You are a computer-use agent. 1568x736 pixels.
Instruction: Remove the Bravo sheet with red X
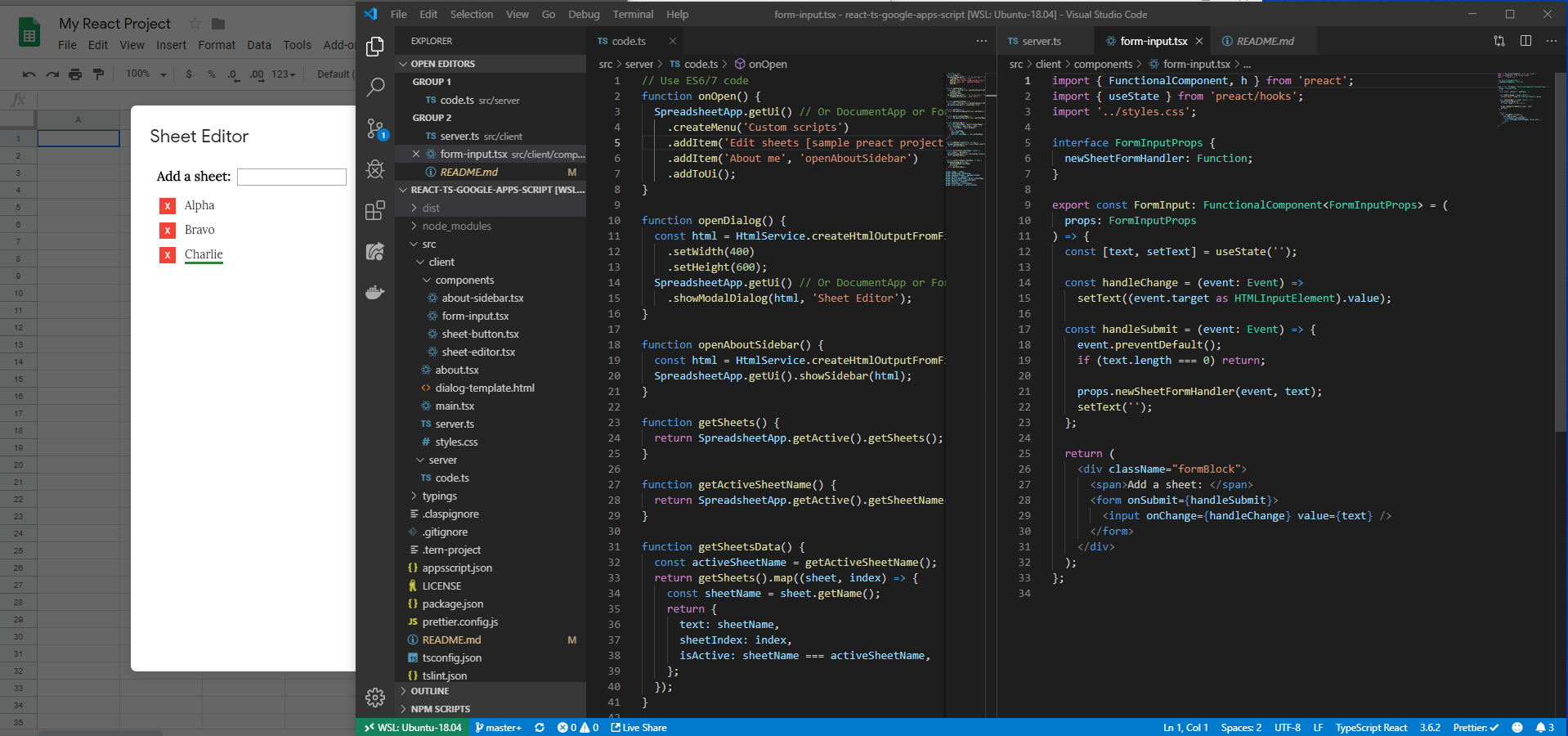(x=168, y=231)
